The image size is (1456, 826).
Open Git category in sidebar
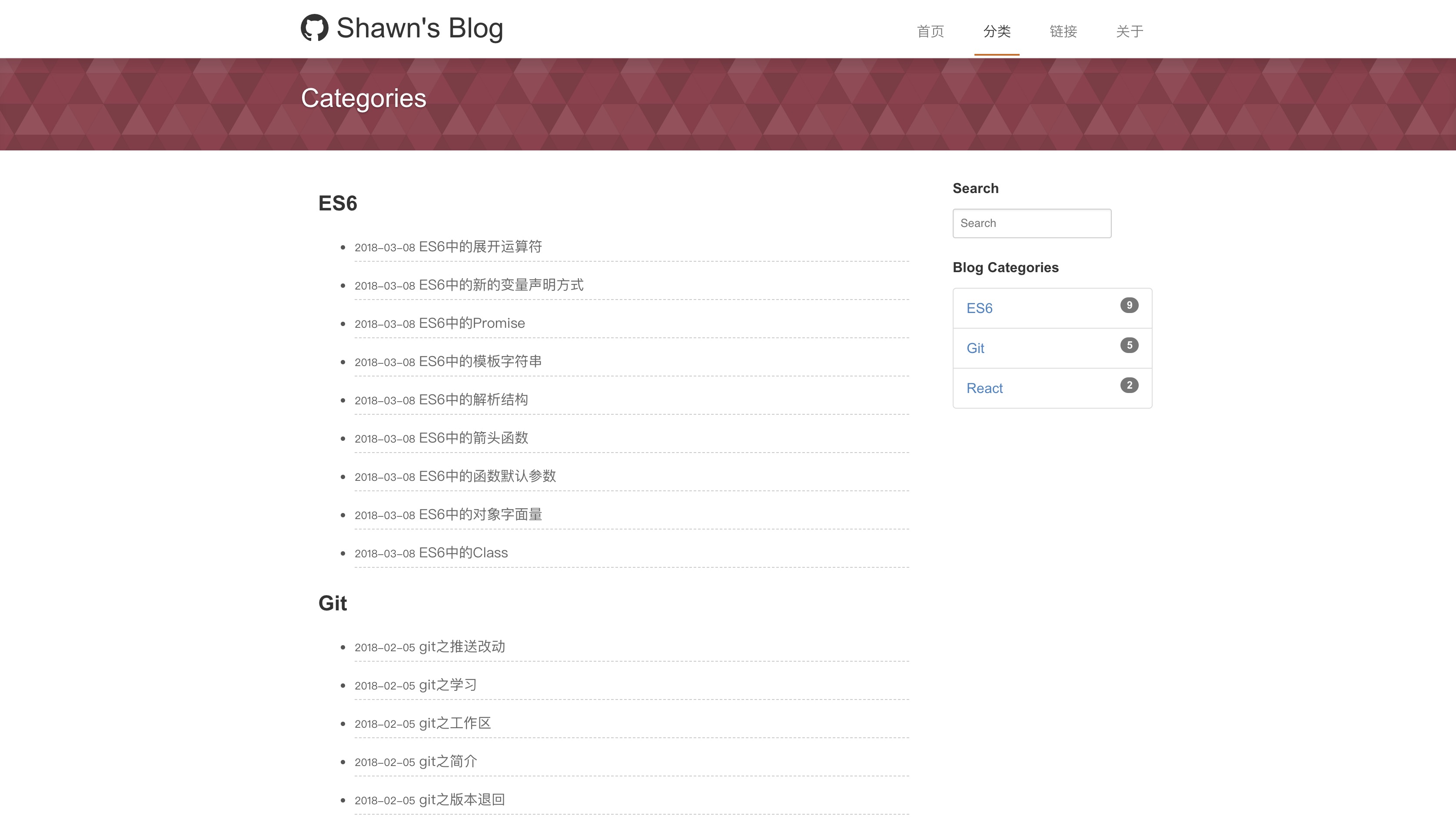975,348
